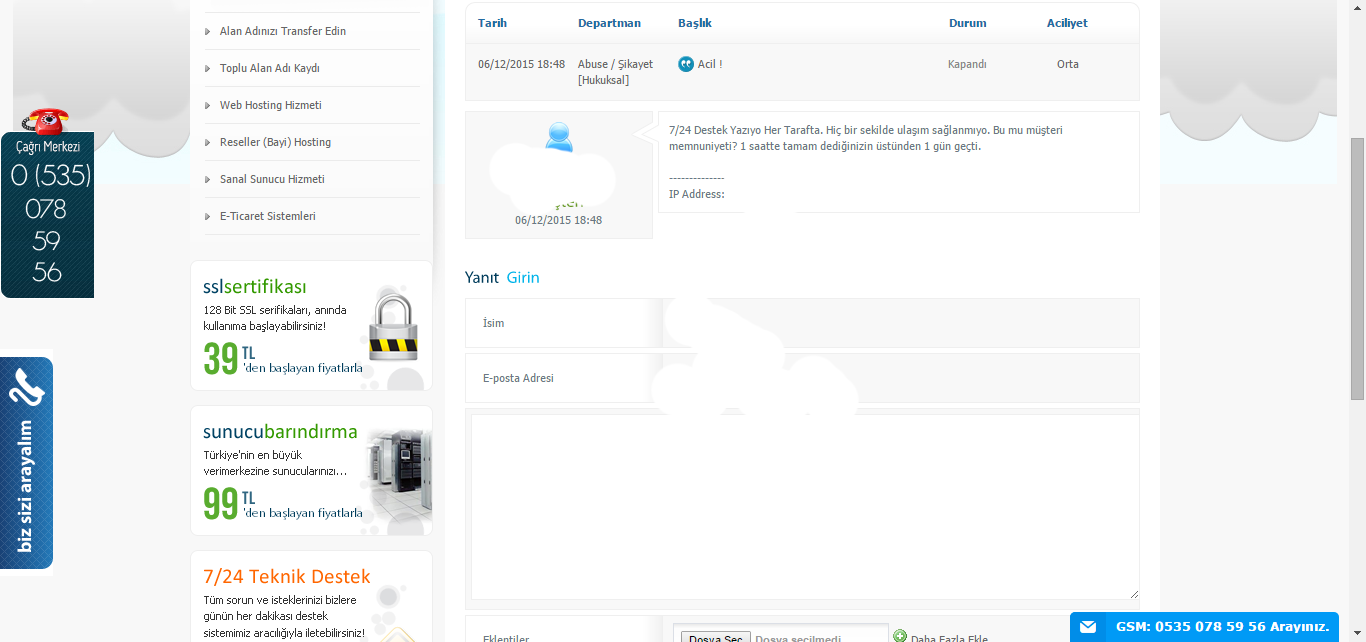This screenshot has width=1366, height=642.
Task: Click the Başlık column header
Action: pos(695,23)
